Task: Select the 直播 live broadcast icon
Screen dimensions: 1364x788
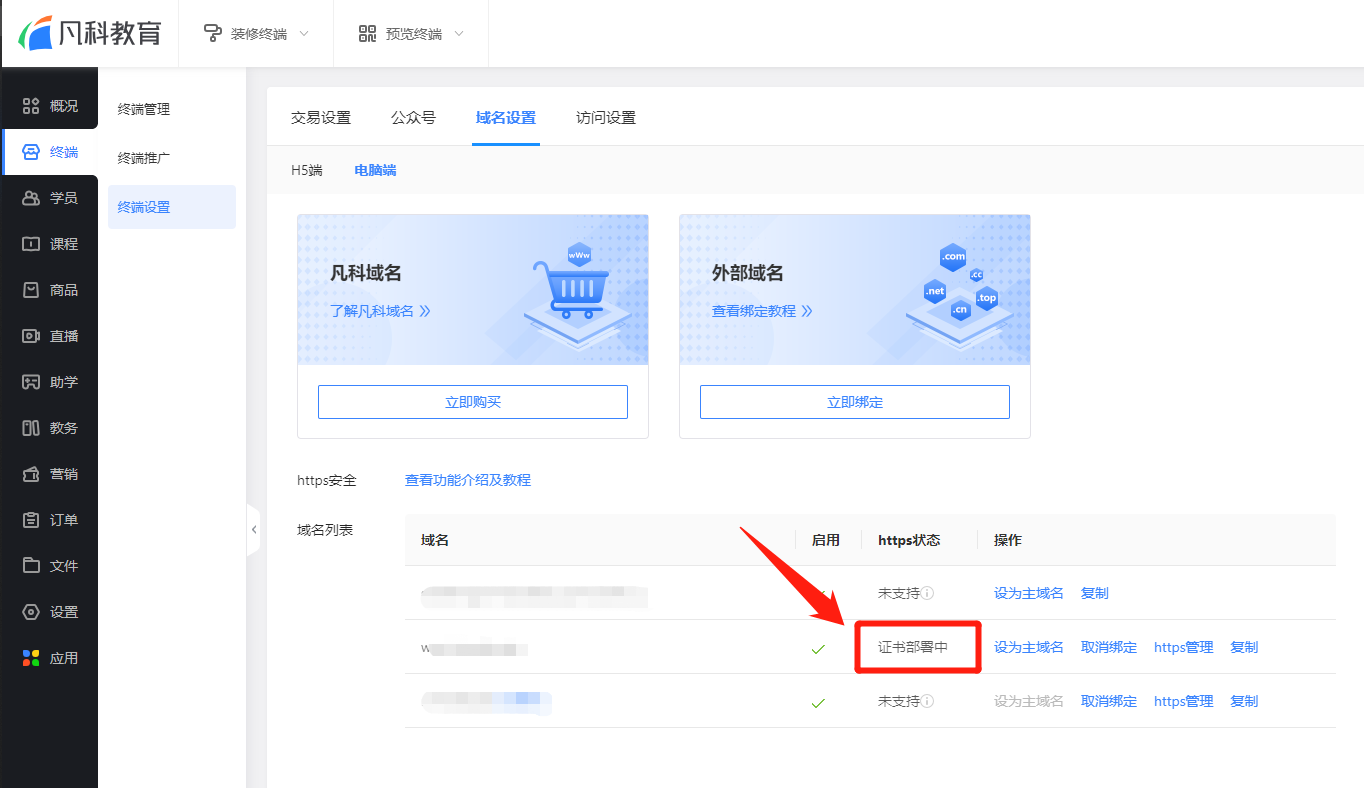Action: tap(31, 336)
